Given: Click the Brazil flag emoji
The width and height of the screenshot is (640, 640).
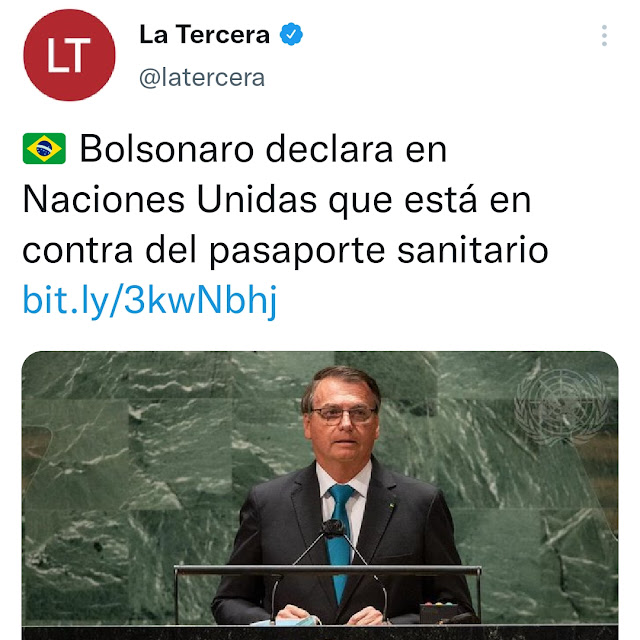Looking at the screenshot, I should [44, 149].
